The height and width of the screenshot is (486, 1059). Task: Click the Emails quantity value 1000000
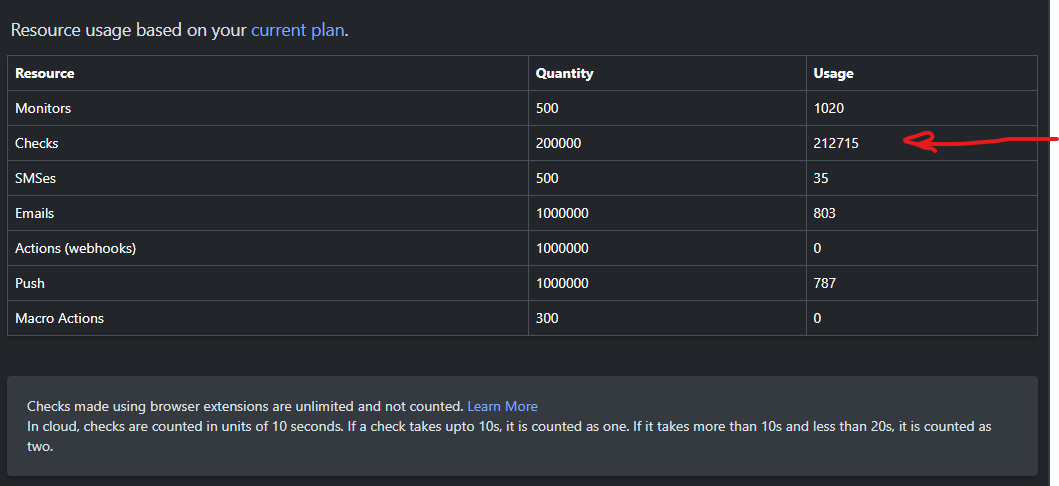coord(562,213)
